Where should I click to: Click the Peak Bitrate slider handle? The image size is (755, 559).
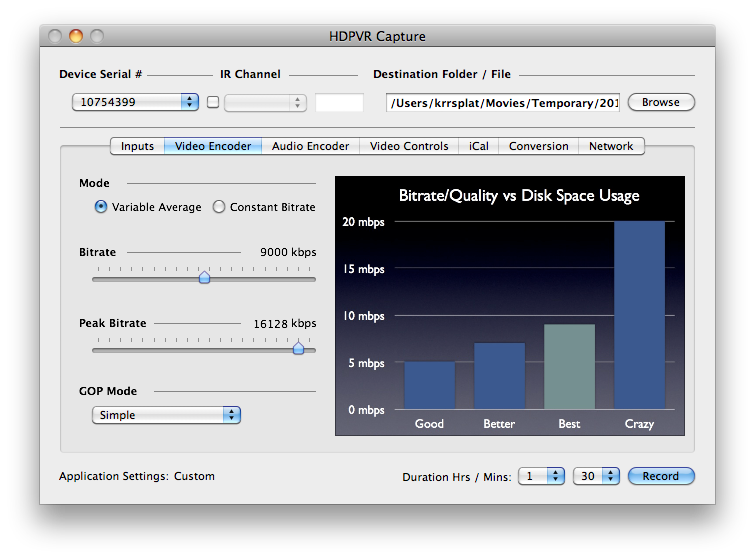coord(299,348)
